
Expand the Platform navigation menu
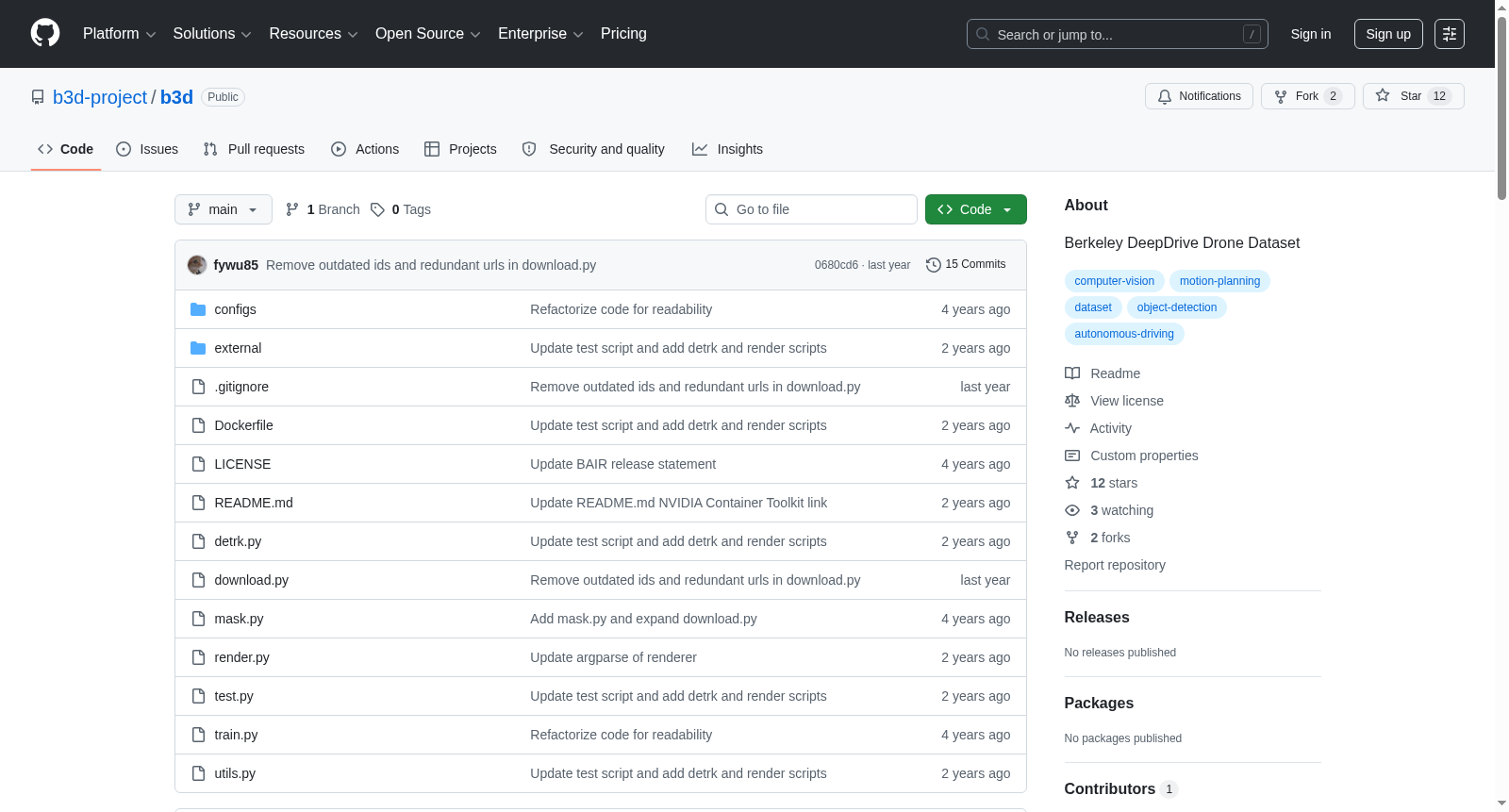119,34
